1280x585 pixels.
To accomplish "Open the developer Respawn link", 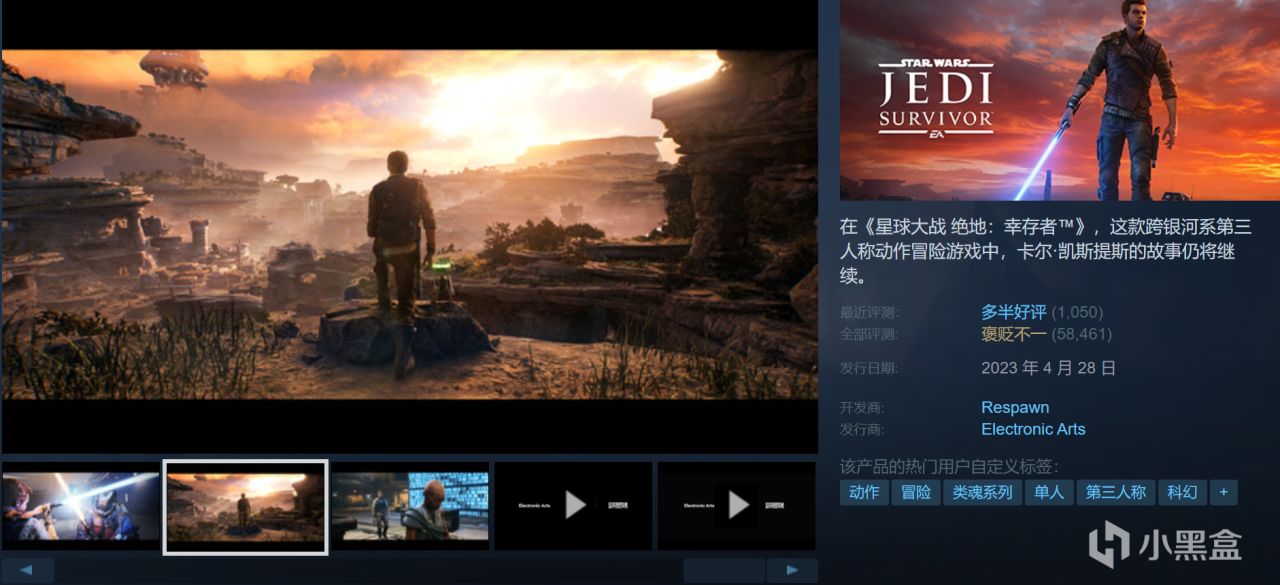I will point(1015,407).
